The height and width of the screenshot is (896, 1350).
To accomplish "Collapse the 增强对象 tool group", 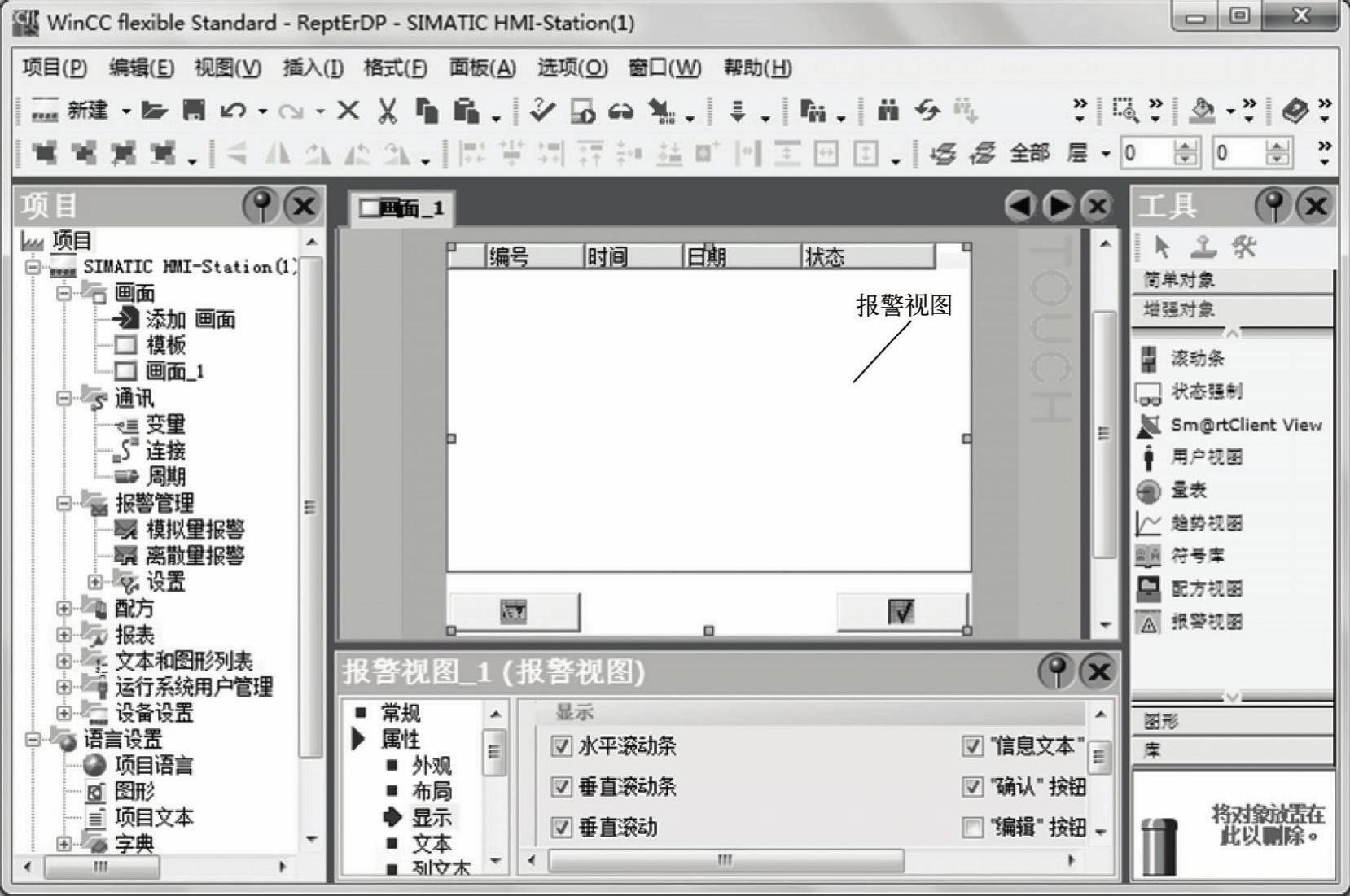I will [x=1233, y=310].
